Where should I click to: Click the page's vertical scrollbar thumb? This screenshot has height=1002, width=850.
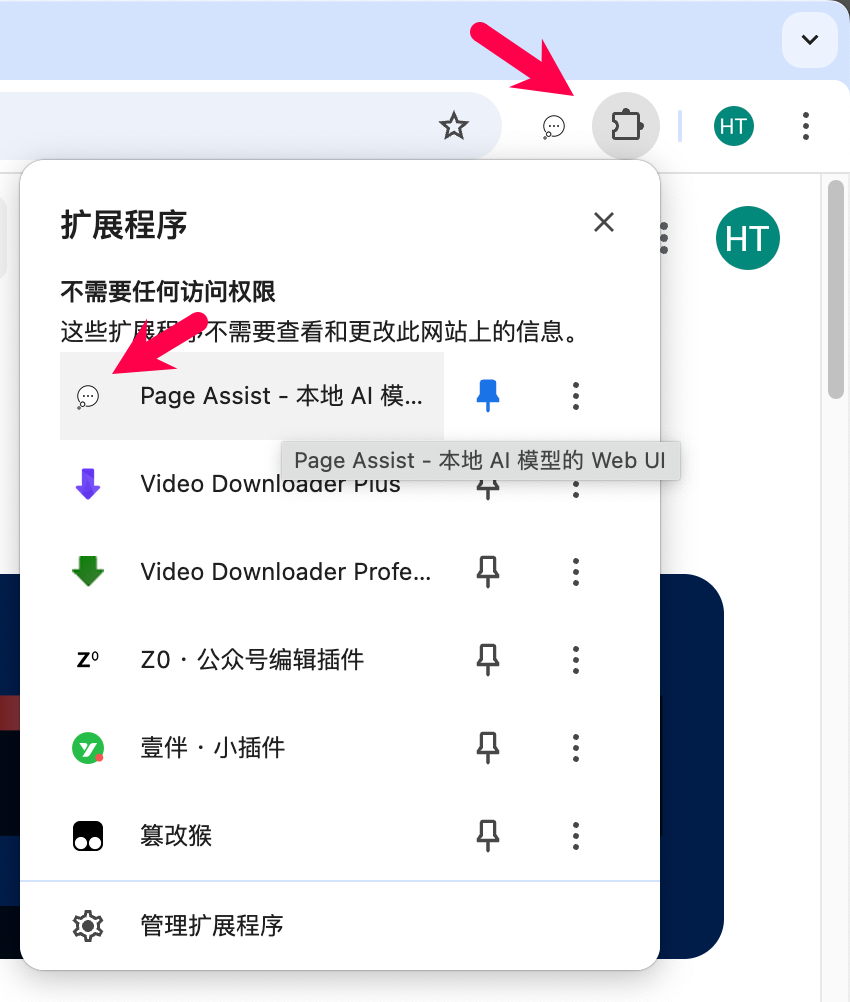(x=835, y=289)
